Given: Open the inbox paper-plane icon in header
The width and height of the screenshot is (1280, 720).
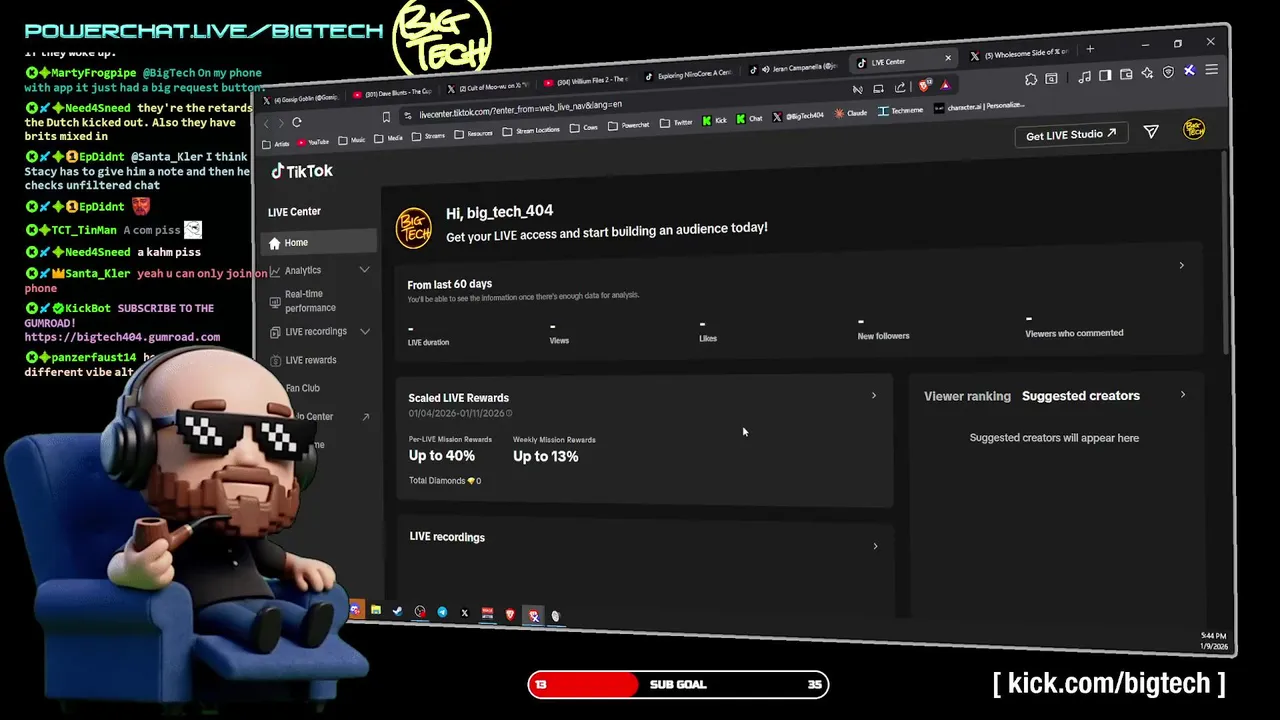Looking at the screenshot, I should coord(1151,131).
